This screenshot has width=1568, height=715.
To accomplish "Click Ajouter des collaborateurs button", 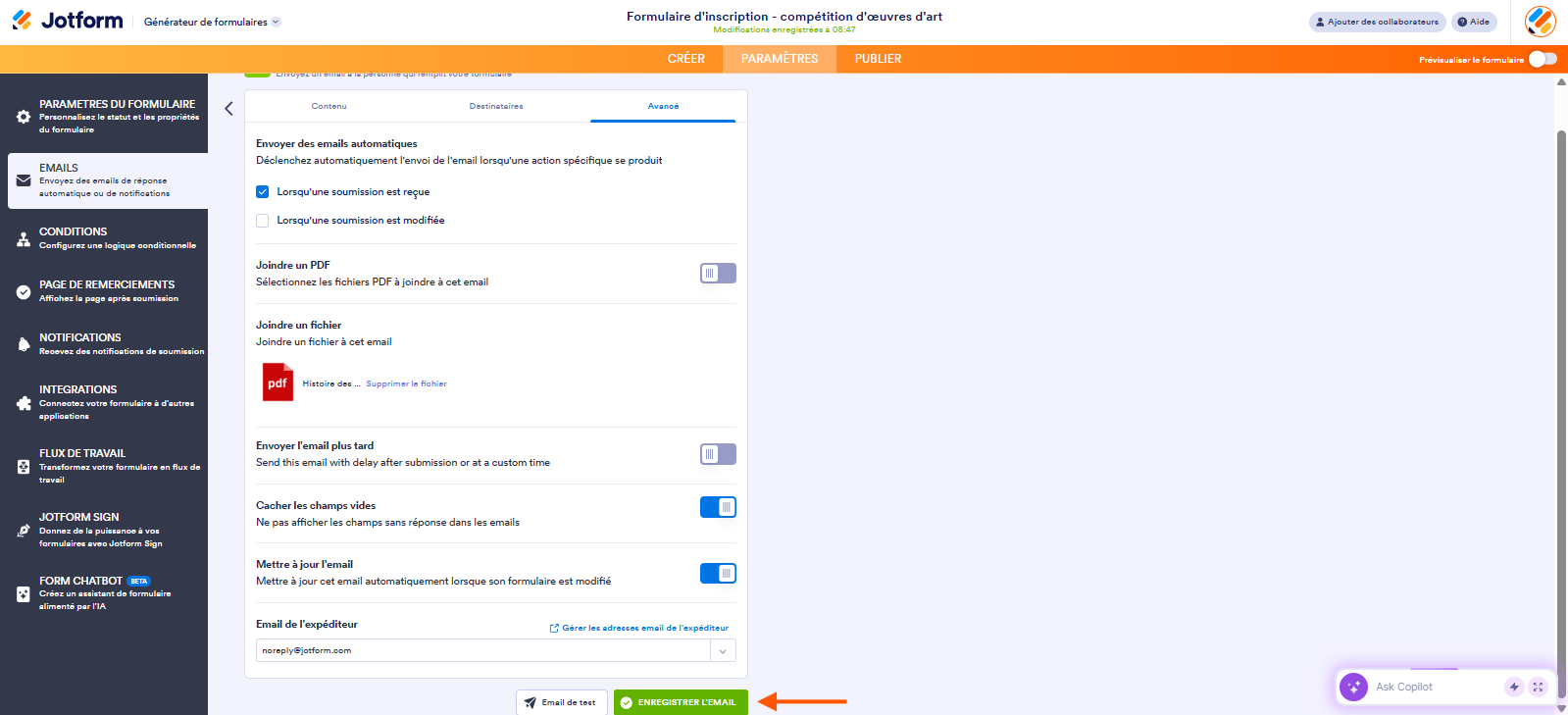I will pyautogui.click(x=1378, y=22).
